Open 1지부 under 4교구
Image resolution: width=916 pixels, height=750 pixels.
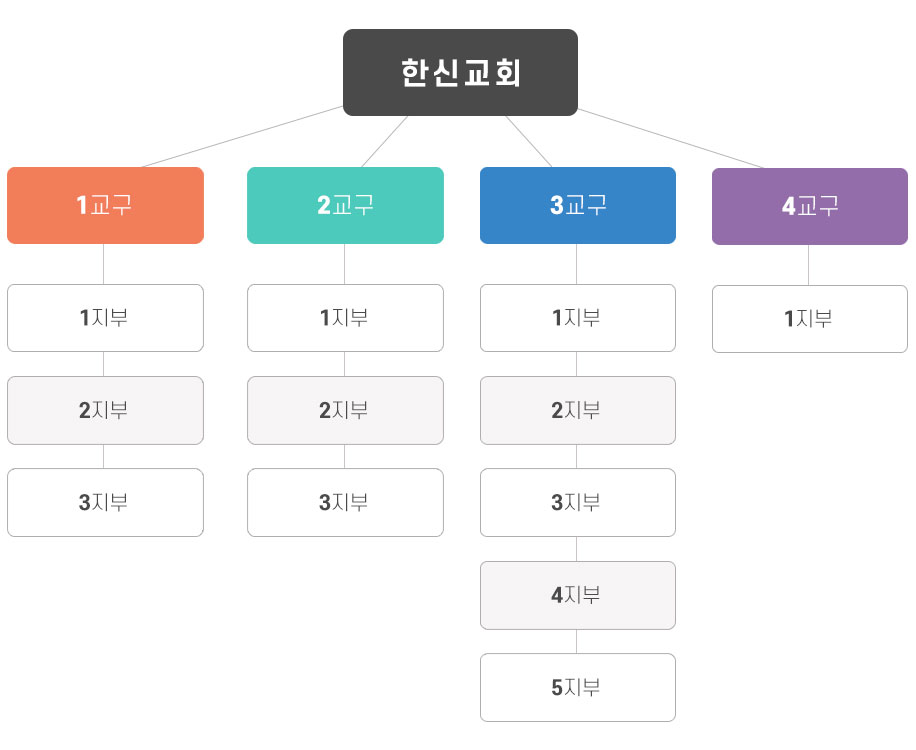pos(810,319)
